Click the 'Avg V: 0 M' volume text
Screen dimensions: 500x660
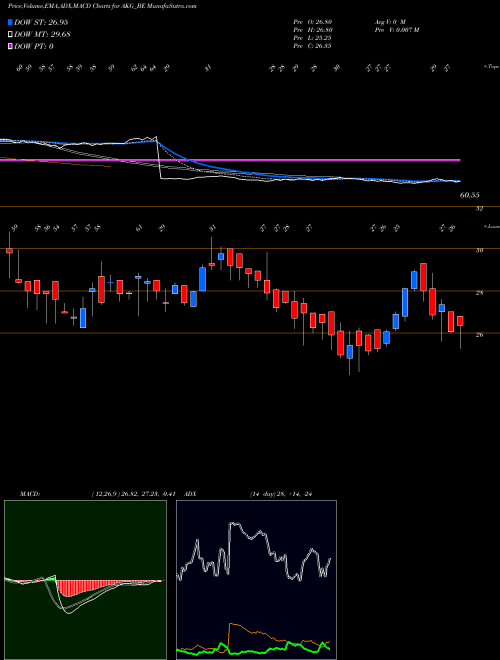(x=390, y=22)
